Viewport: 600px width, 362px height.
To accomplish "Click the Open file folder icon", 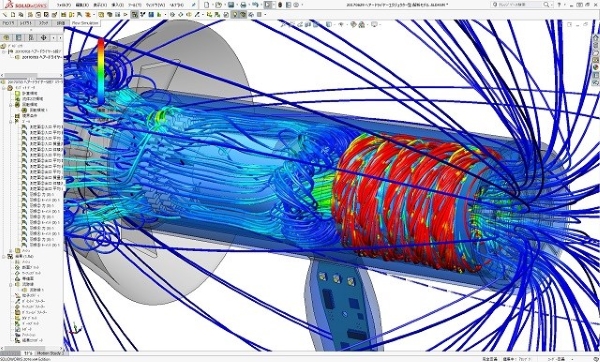I will (x=218, y=5).
